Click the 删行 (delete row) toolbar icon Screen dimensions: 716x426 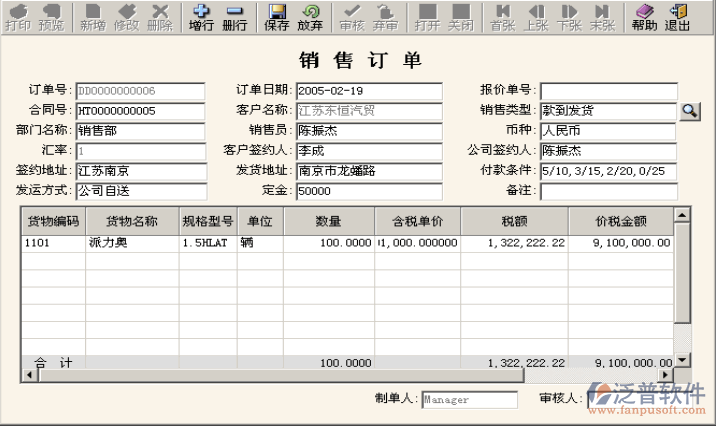click(x=235, y=17)
